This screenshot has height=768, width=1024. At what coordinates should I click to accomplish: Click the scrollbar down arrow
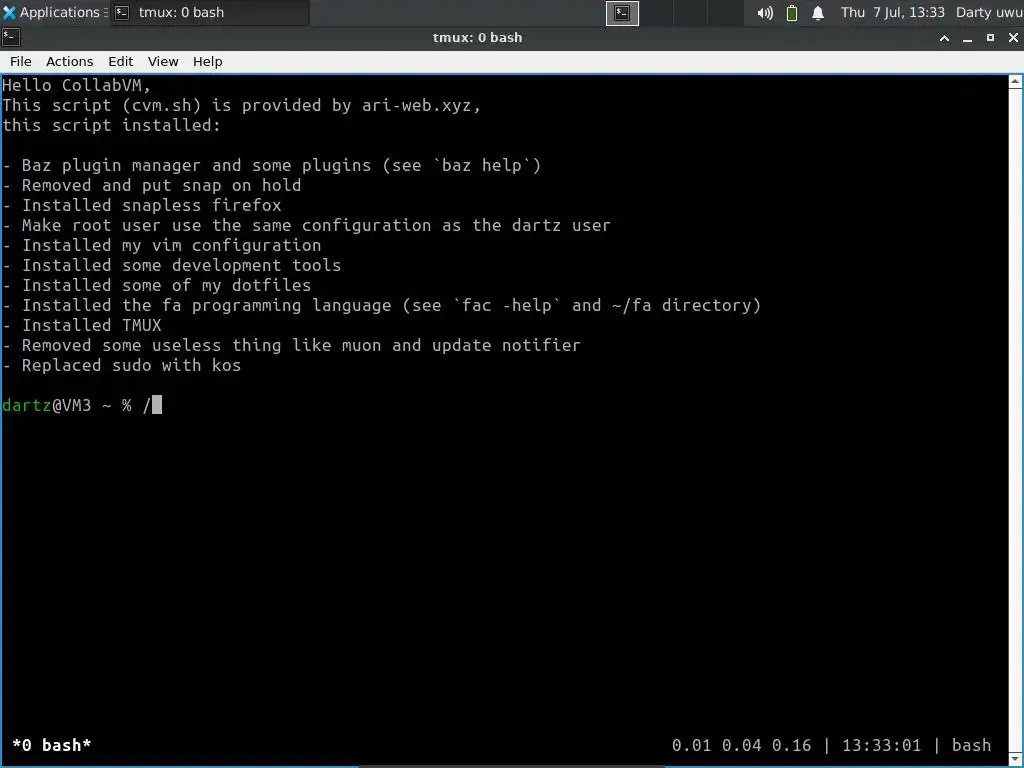click(1016, 758)
